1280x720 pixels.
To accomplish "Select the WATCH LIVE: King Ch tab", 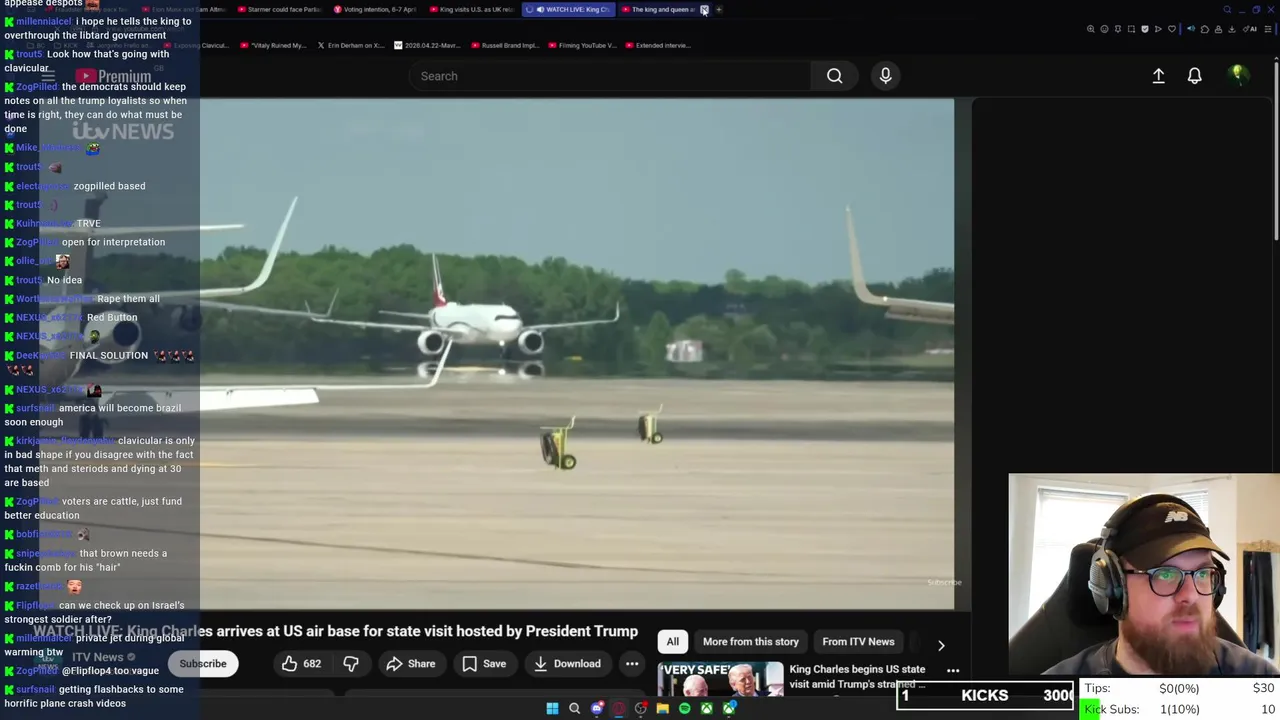I will click(x=570, y=9).
